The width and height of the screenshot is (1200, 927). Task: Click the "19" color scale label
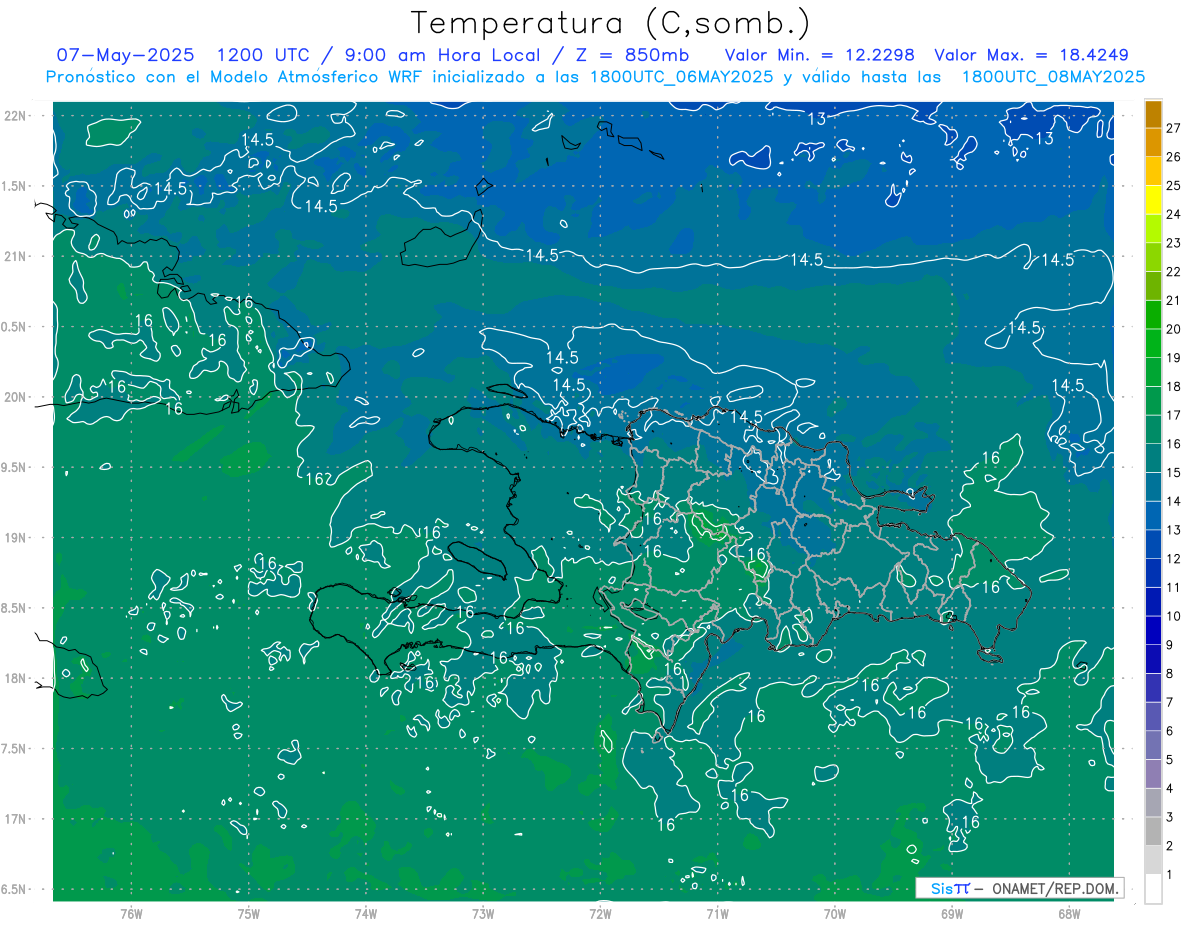pos(1173,358)
